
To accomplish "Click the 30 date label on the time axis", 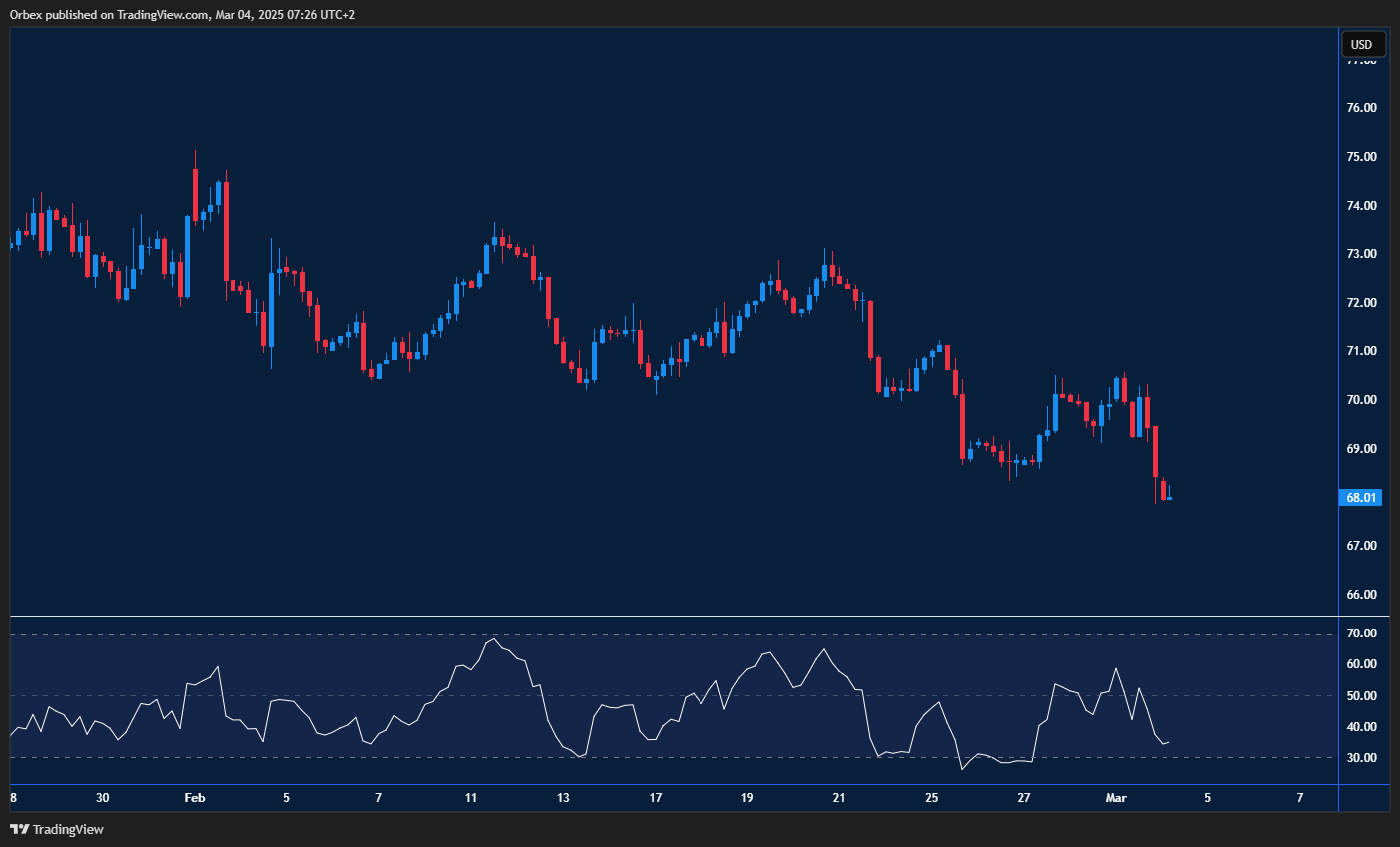I will pos(103,798).
